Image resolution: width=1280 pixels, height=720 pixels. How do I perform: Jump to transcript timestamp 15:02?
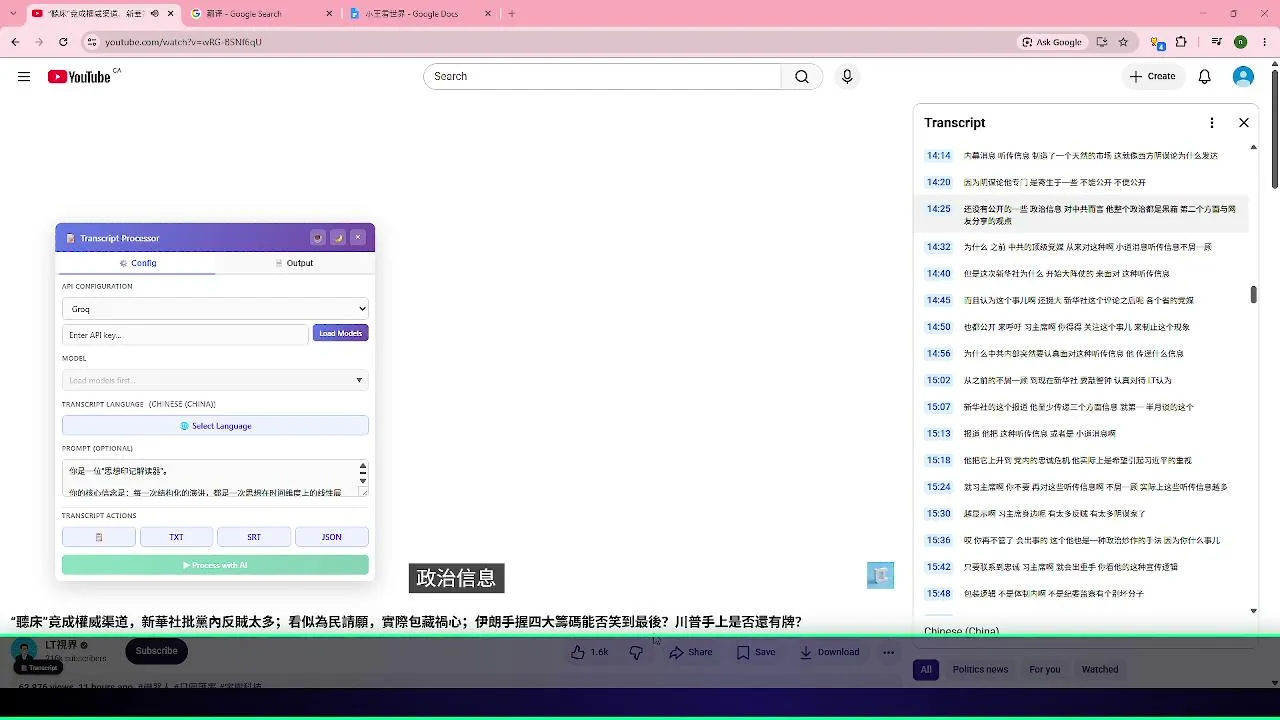pyautogui.click(x=938, y=380)
